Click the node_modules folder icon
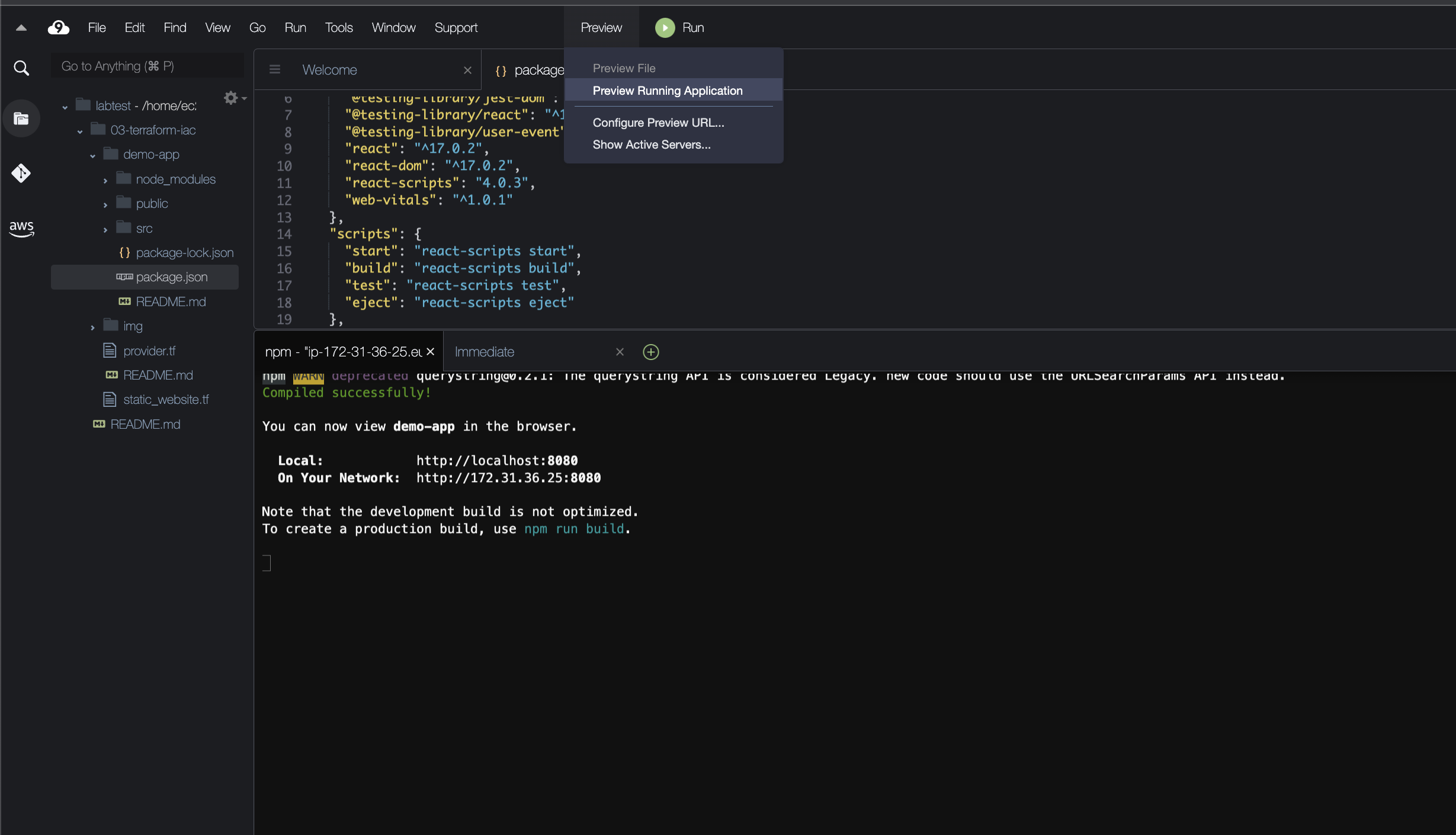Image resolution: width=1456 pixels, height=835 pixels. [x=124, y=178]
